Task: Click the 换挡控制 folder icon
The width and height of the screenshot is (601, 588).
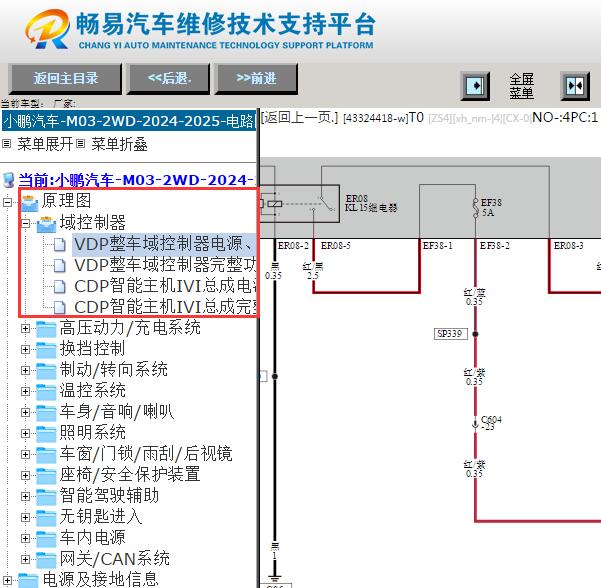Action: pyautogui.click(x=46, y=350)
